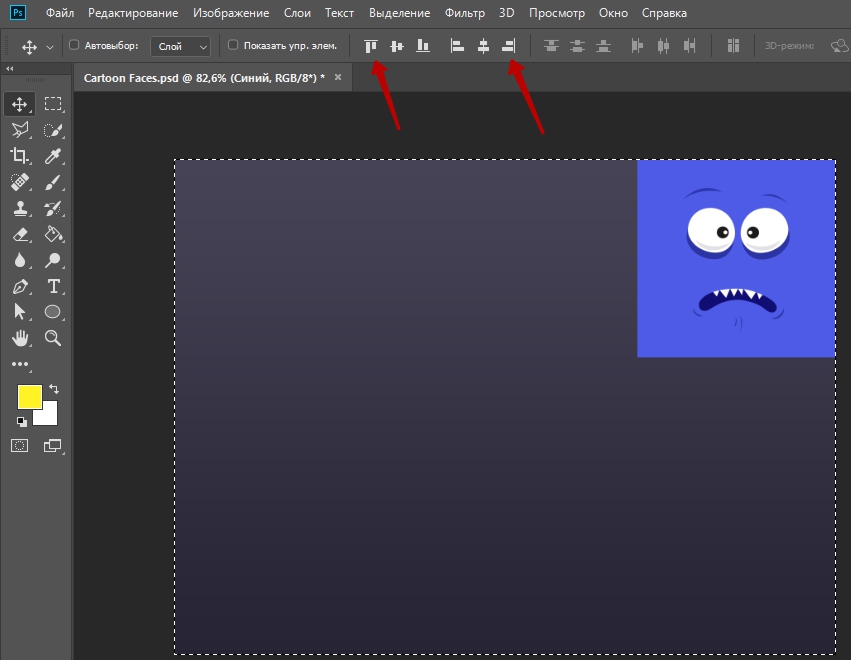The width and height of the screenshot is (851, 660).
Task: Open the Edit Toolbar three-dots menu
Action: [20, 364]
